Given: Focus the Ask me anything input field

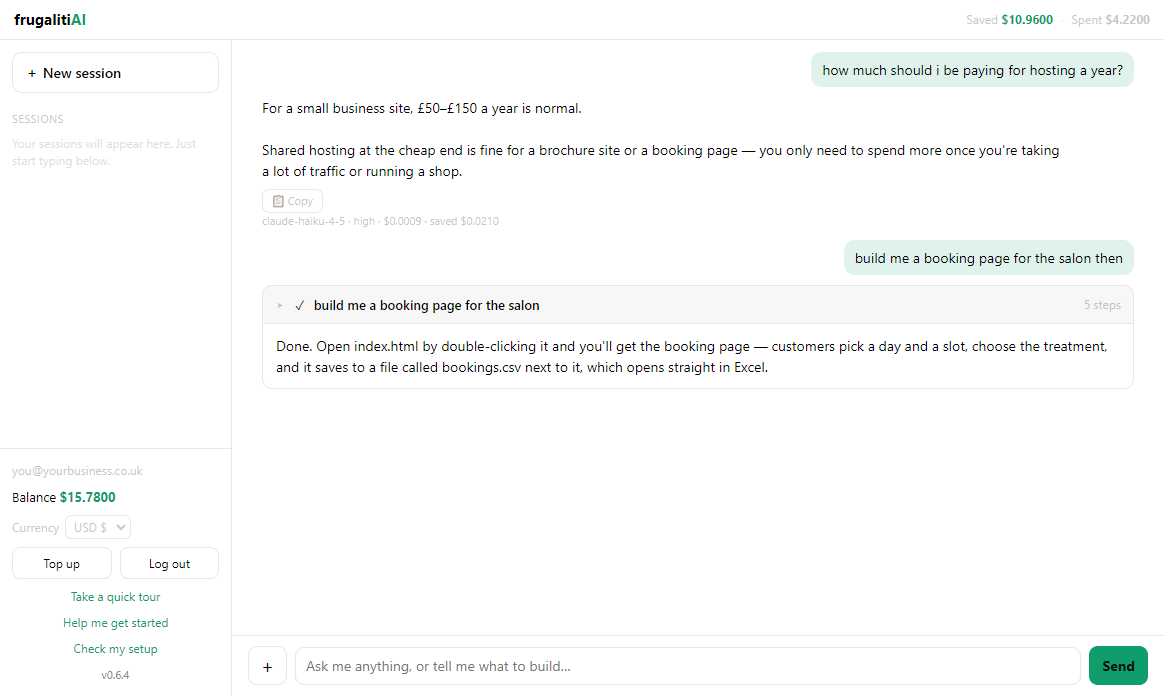Looking at the screenshot, I should 687,666.
